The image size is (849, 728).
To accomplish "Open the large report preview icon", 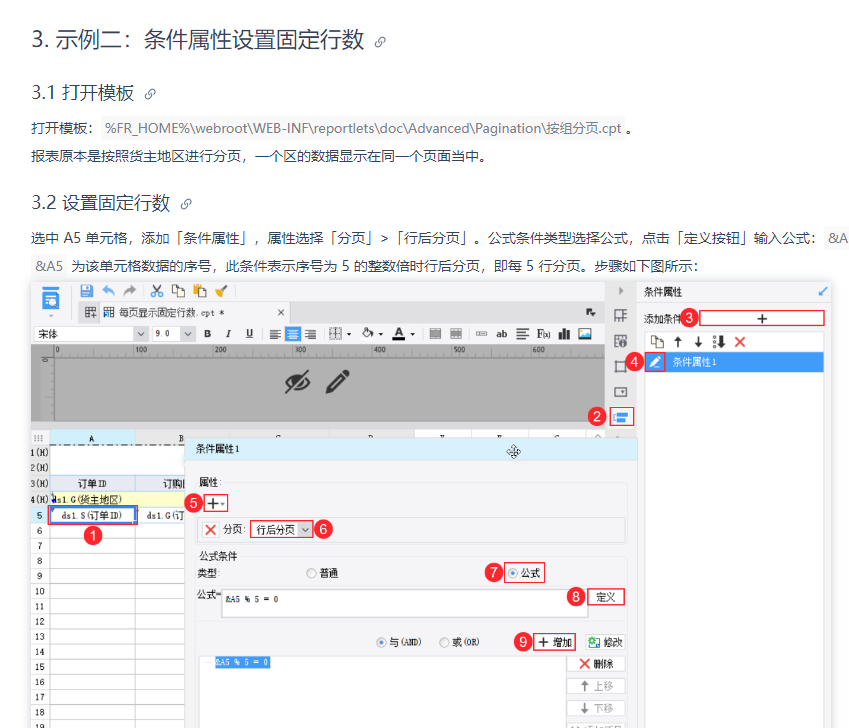I will click(x=50, y=299).
